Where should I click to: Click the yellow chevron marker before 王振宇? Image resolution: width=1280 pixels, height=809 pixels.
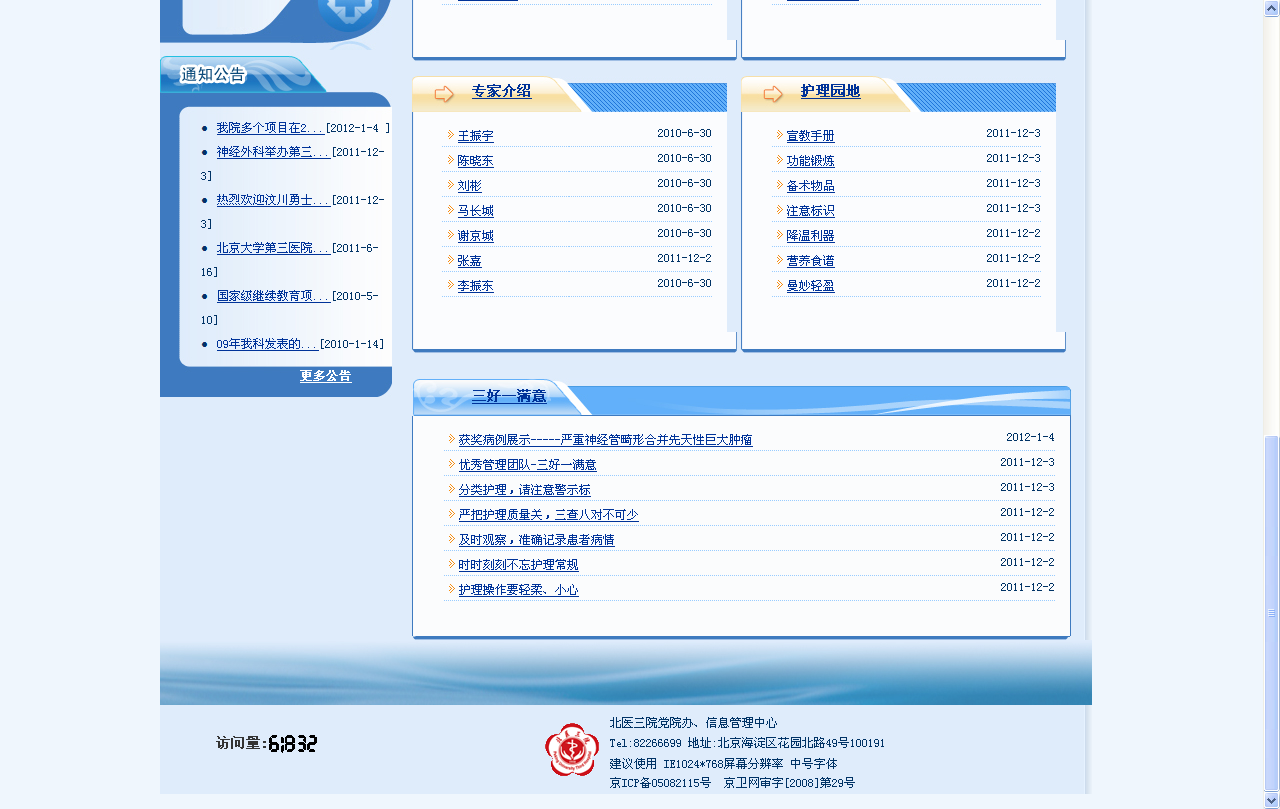coord(450,136)
